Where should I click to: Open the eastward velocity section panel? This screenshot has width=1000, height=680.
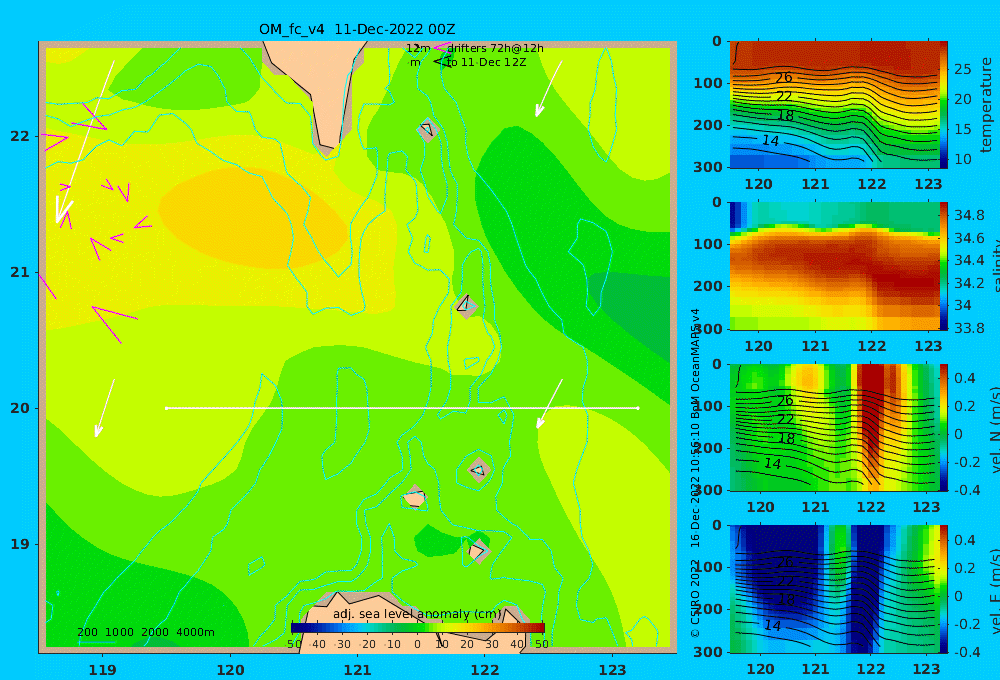pyautogui.click(x=835, y=589)
